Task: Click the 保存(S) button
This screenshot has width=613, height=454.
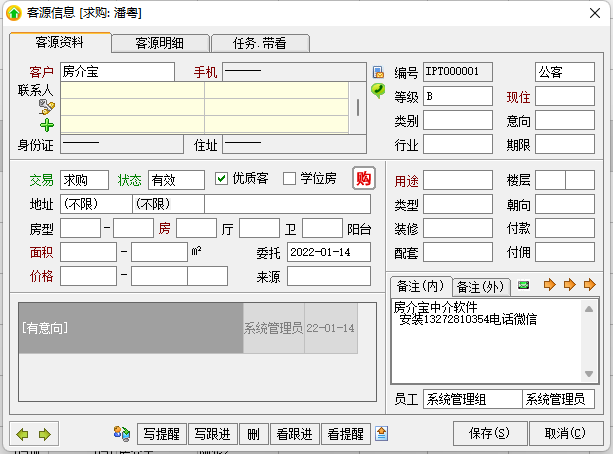Action: (x=489, y=433)
